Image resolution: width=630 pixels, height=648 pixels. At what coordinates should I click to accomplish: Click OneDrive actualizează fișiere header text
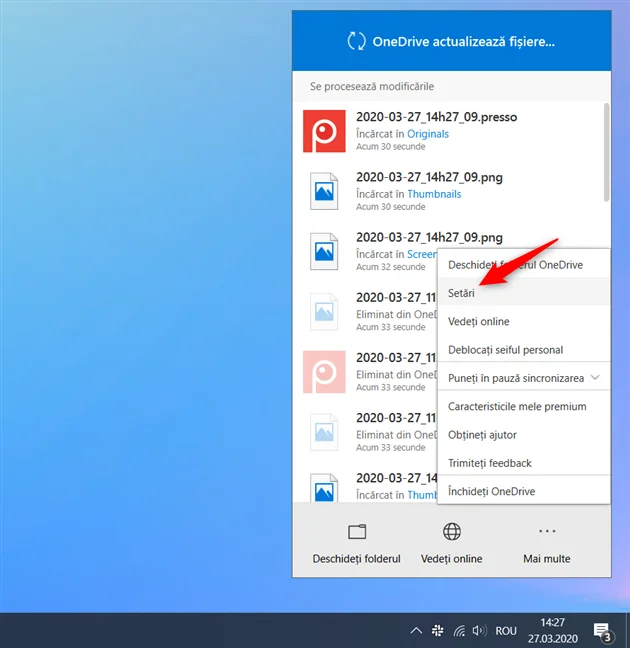click(x=463, y=41)
